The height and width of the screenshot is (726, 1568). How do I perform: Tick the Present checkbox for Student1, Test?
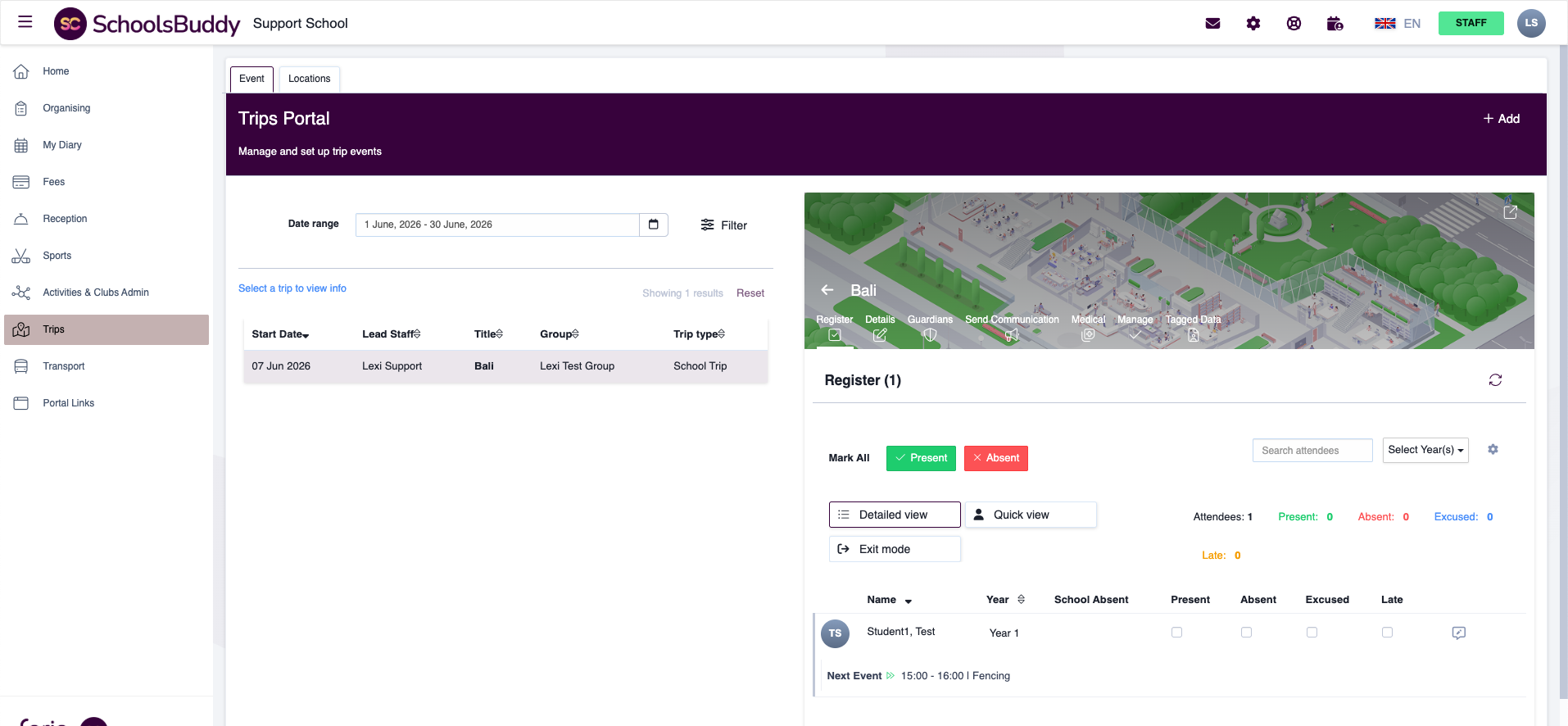point(1176,633)
